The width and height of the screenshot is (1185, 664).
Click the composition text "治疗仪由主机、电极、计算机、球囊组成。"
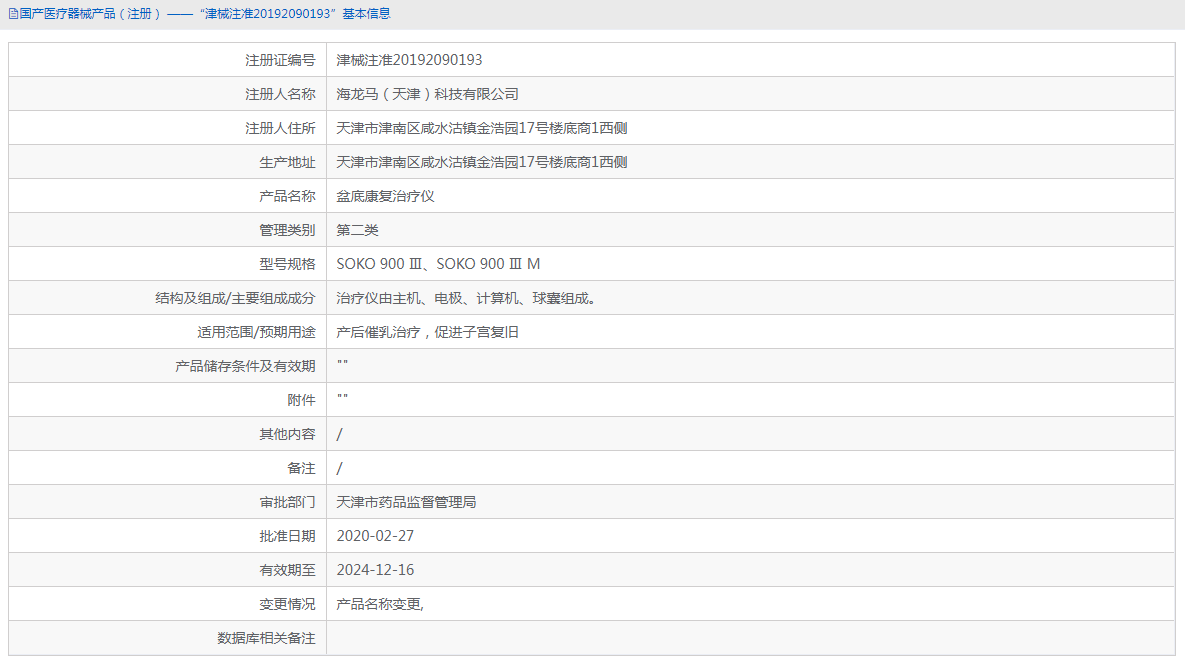pos(468,298)
